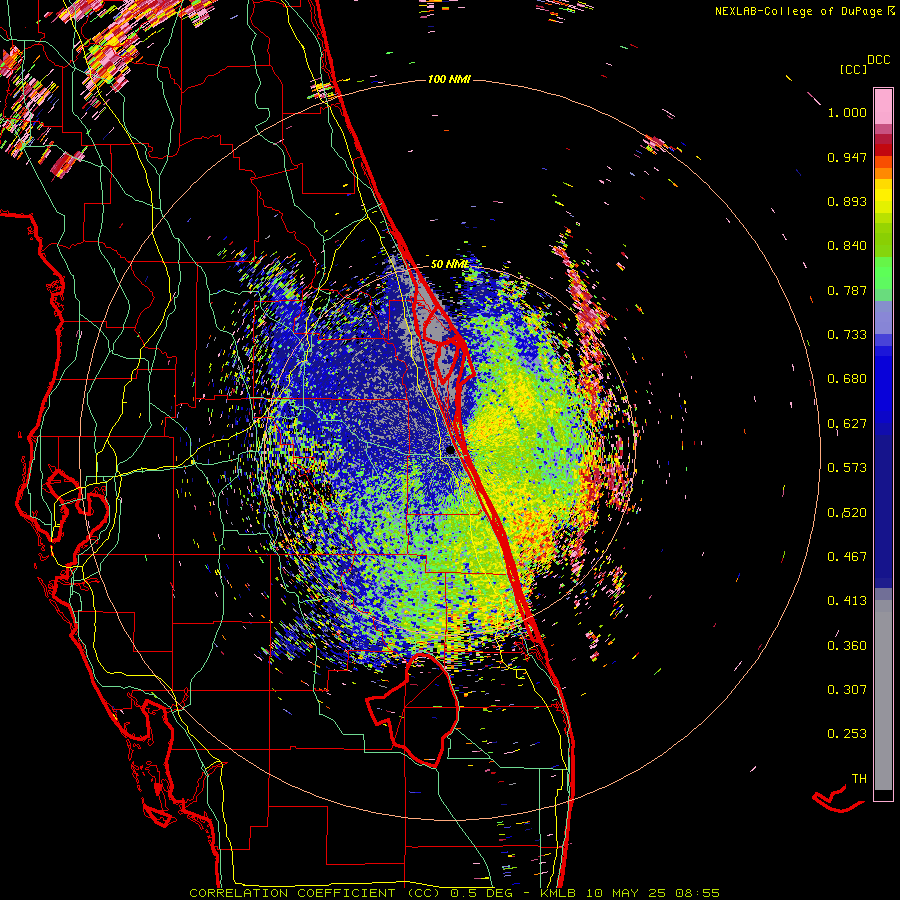Click the TH threshold label
This screenshot has height=900, width=900.
coord(859,779)
